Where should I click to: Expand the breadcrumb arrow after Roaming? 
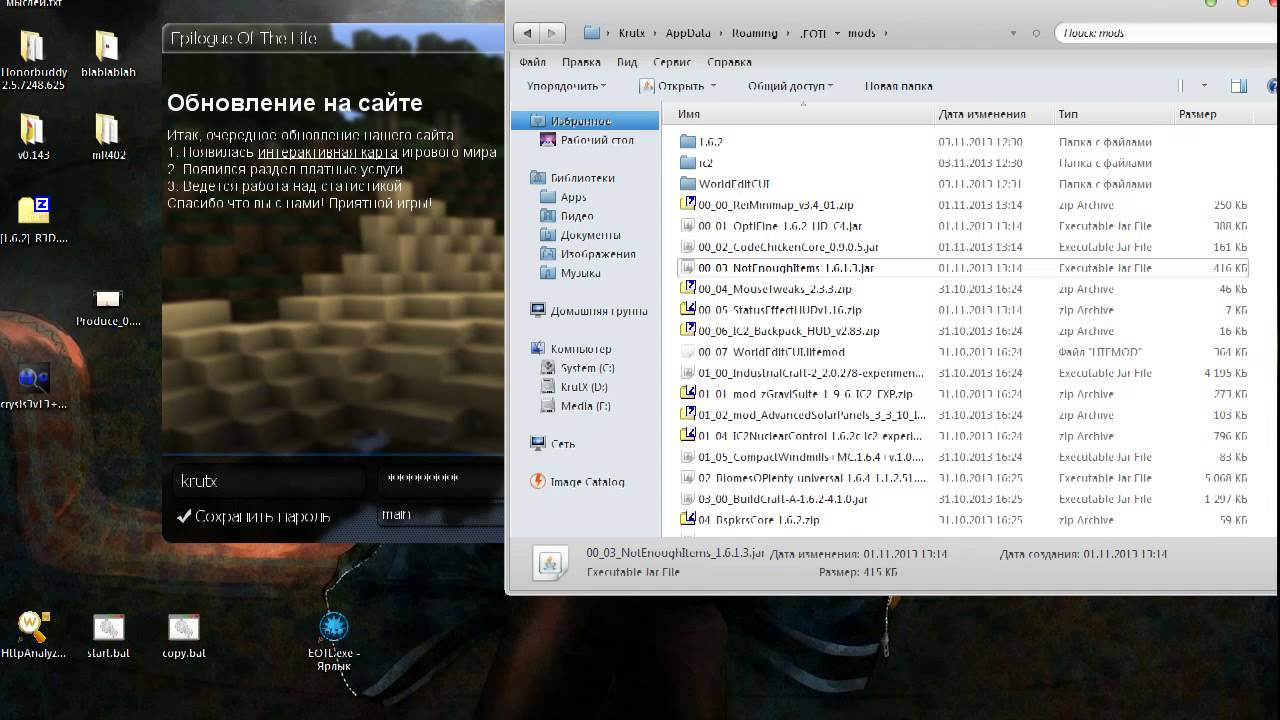tap(789, 33)
